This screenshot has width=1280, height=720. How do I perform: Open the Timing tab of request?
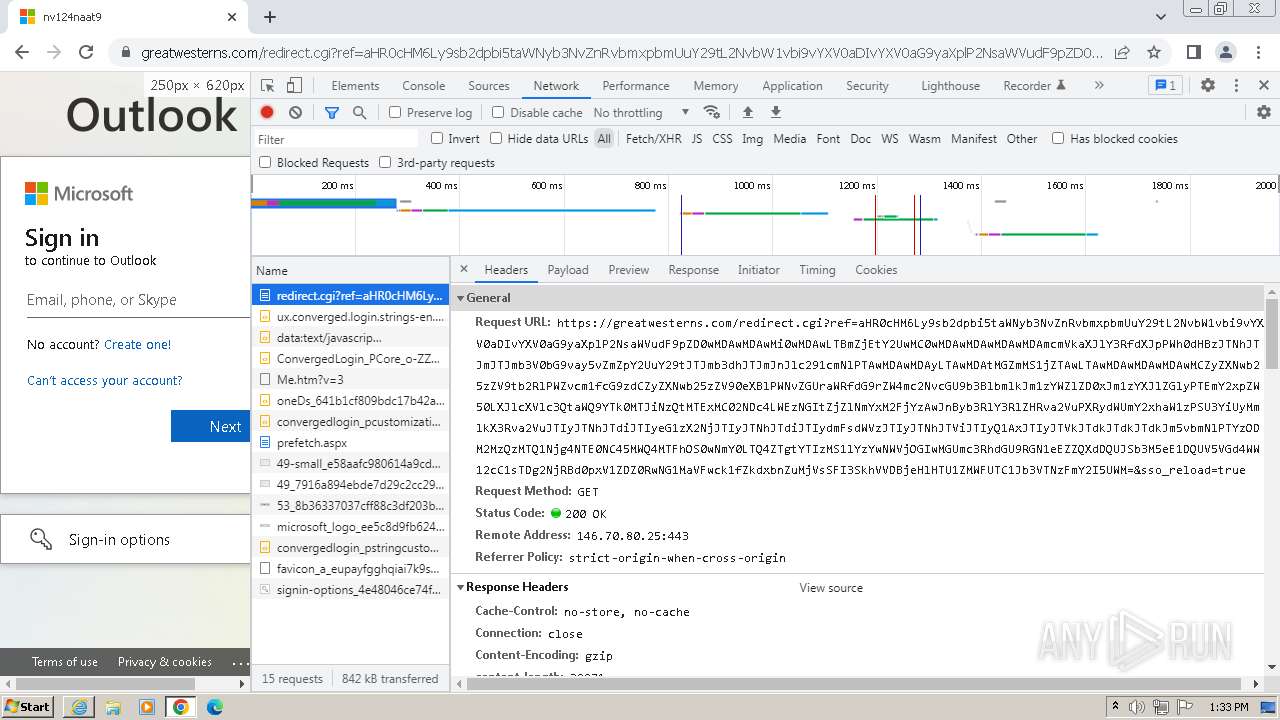817,270
